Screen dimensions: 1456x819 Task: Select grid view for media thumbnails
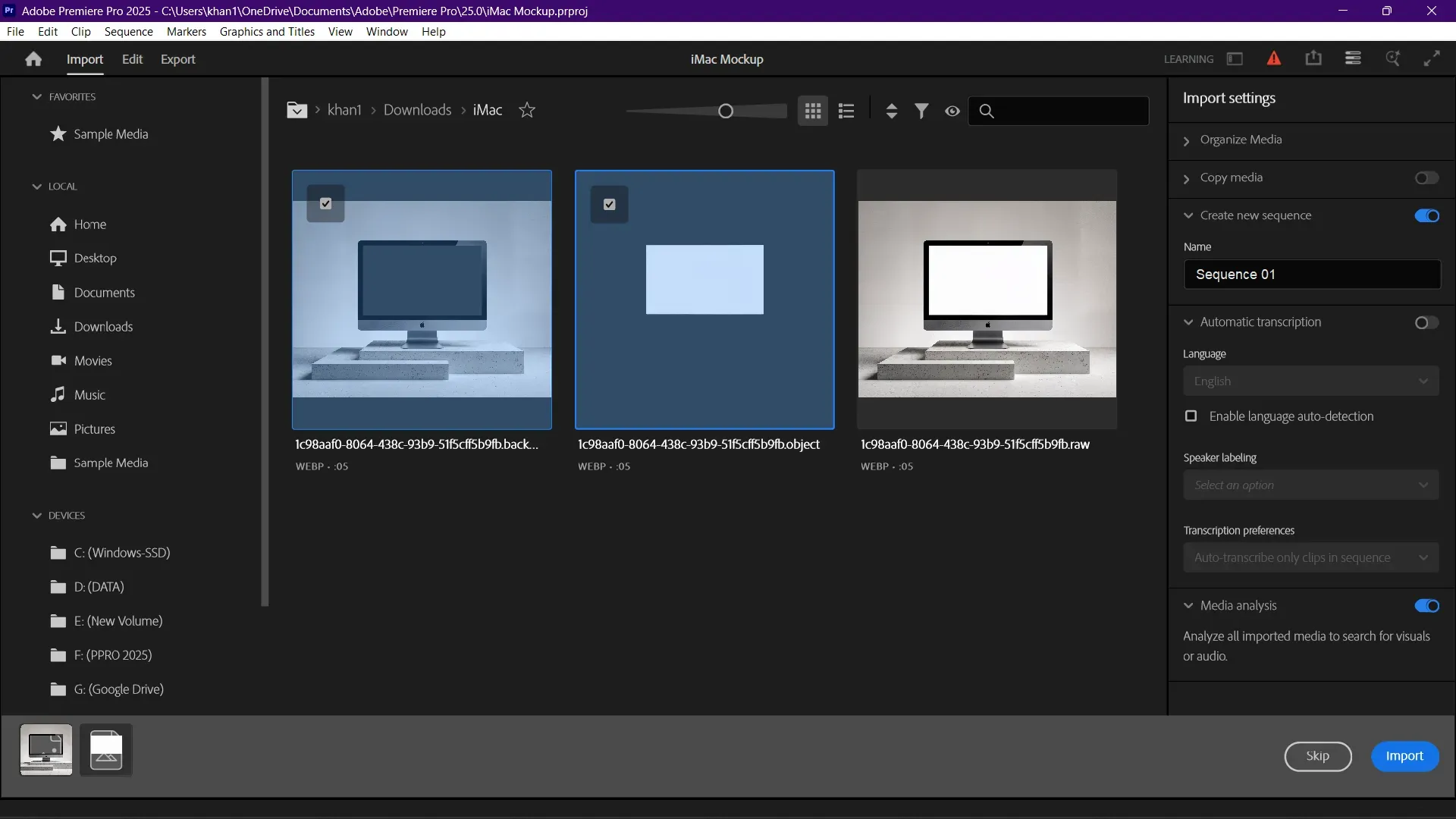pyautogui.click(x=812, y=110)
